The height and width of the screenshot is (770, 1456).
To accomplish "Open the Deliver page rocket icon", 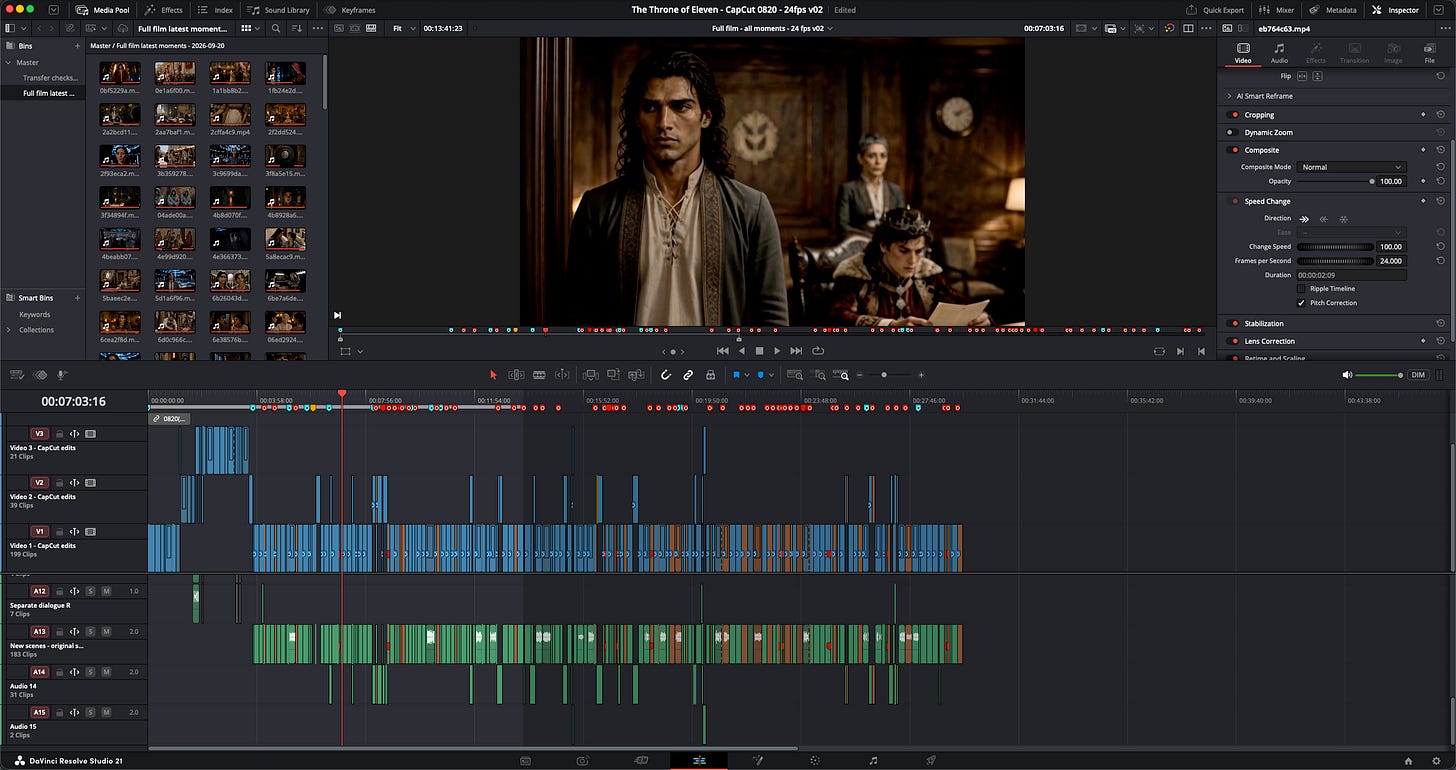I will click(x=931, y=761).
